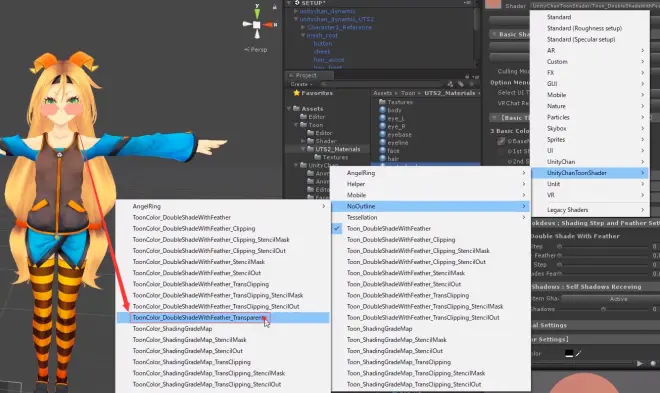The height and width of the screenshot is (393, 660).
Task: Pick color with the eyedropper icon
Action: (x=579, y=353)
